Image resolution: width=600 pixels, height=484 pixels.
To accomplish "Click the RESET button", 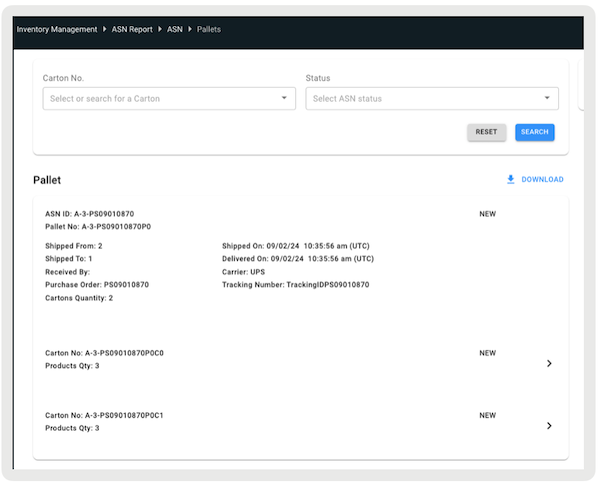I will (486, 132).
